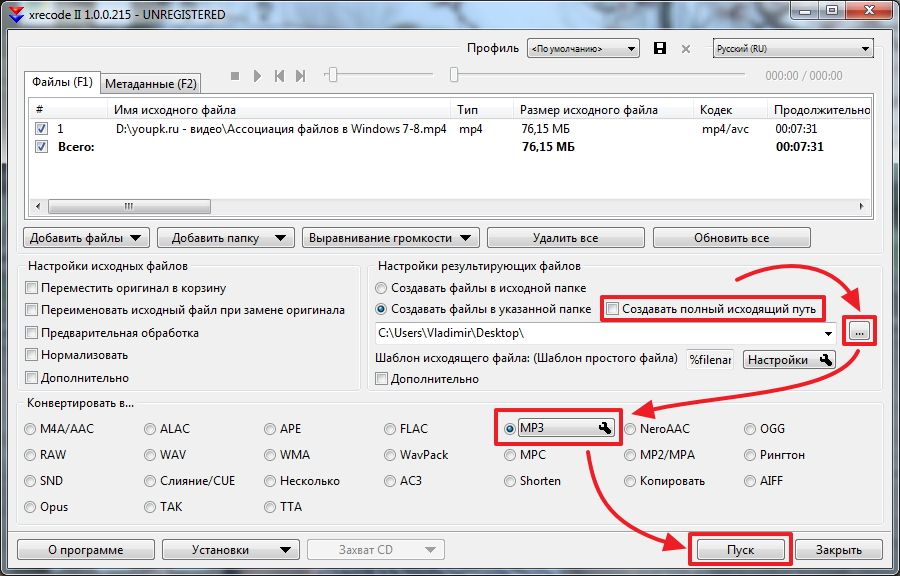Viewport: 900px width, 576px height.
Task: Click the Имя исходного файла column header
Action: [278, 110]
